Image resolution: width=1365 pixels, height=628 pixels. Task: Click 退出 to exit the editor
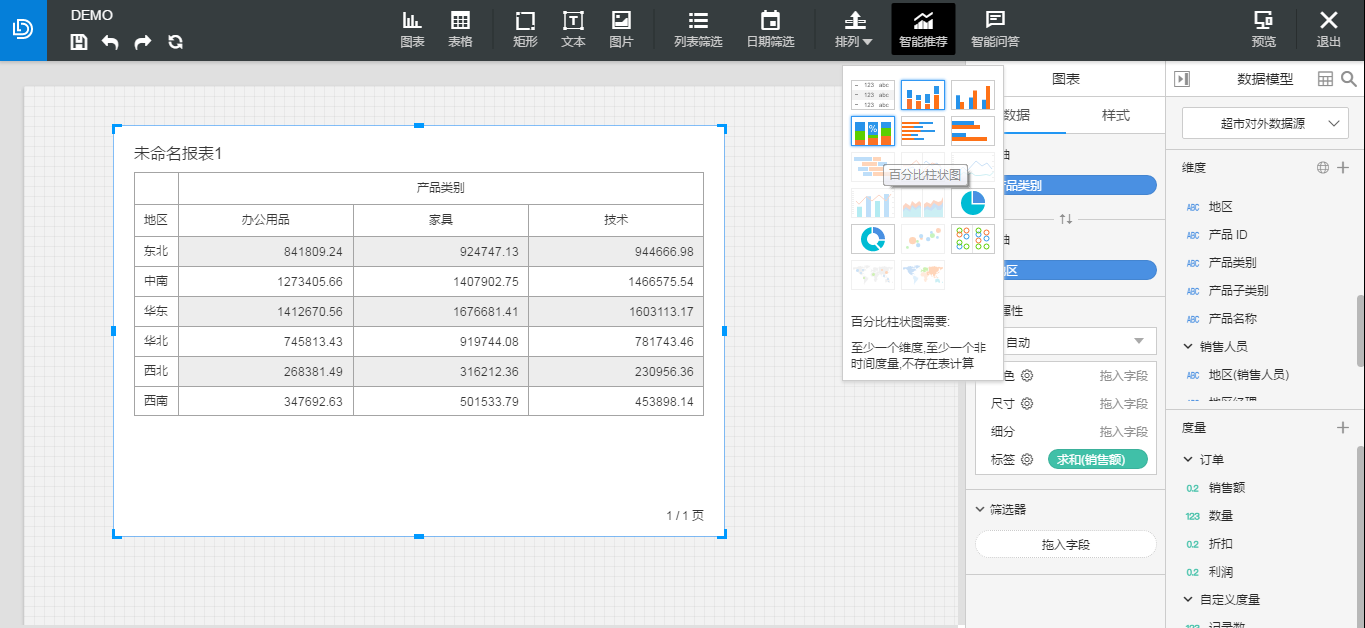tap(1328, 30)
